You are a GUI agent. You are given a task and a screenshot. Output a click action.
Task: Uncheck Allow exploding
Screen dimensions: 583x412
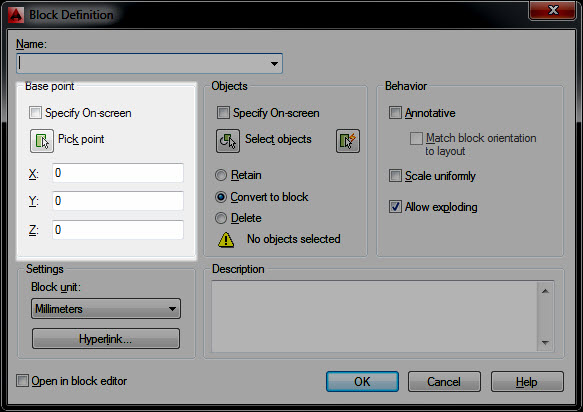point(395,206)
